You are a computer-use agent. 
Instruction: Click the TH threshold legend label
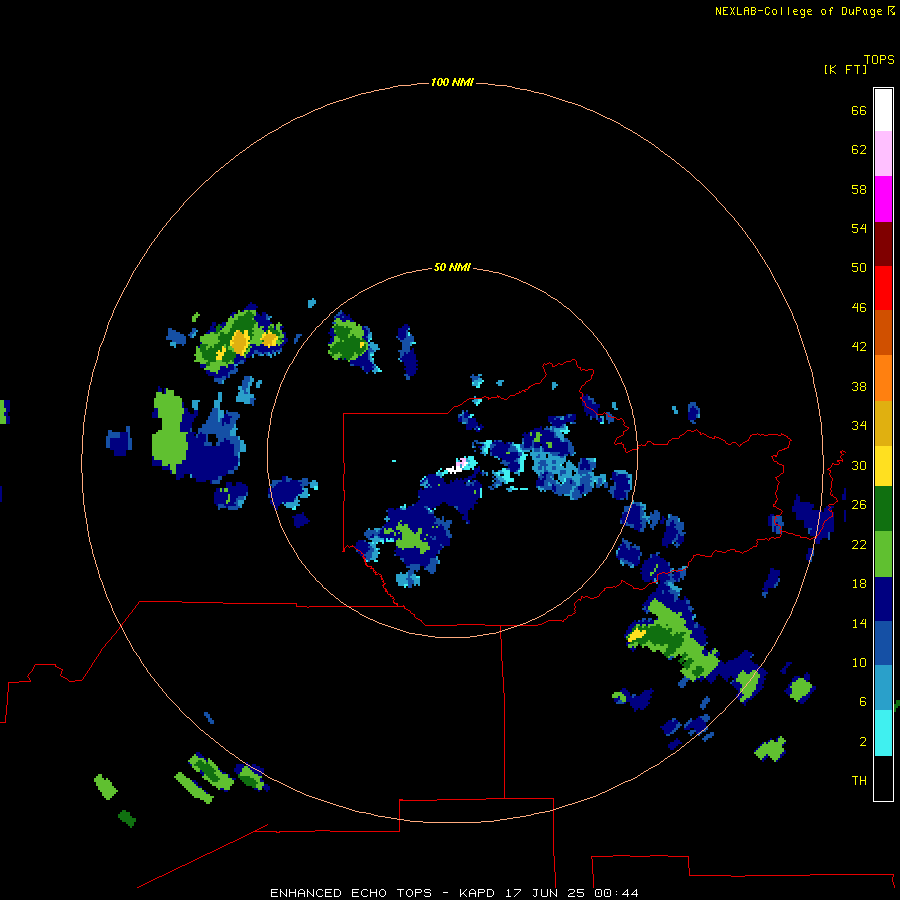click(x=859, y=781)
